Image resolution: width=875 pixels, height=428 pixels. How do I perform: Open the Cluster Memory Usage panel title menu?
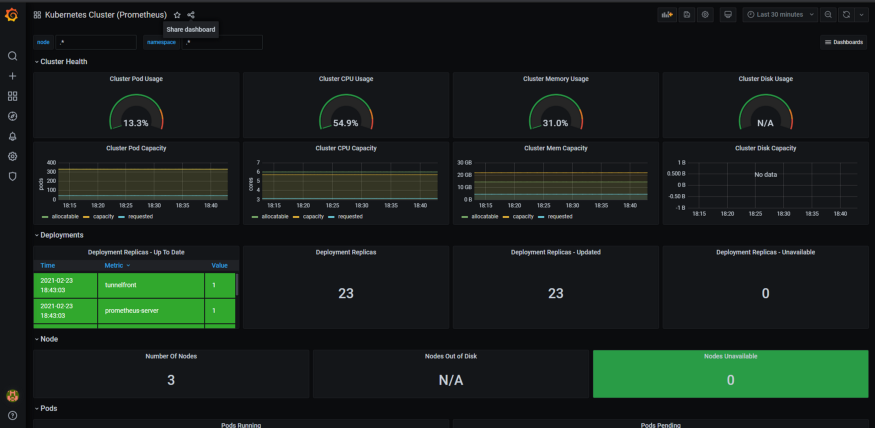point(556,79)
